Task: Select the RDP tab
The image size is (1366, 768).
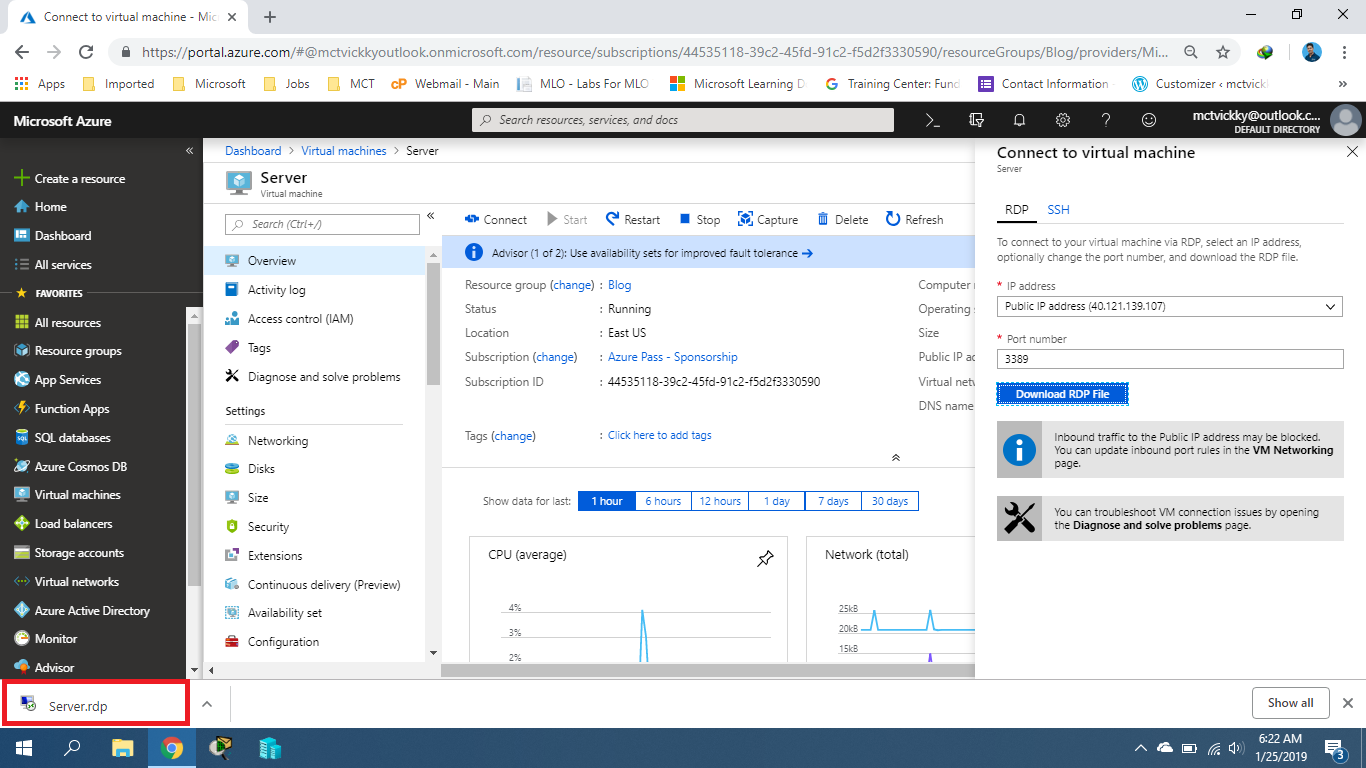Action: pos(1017,209)
